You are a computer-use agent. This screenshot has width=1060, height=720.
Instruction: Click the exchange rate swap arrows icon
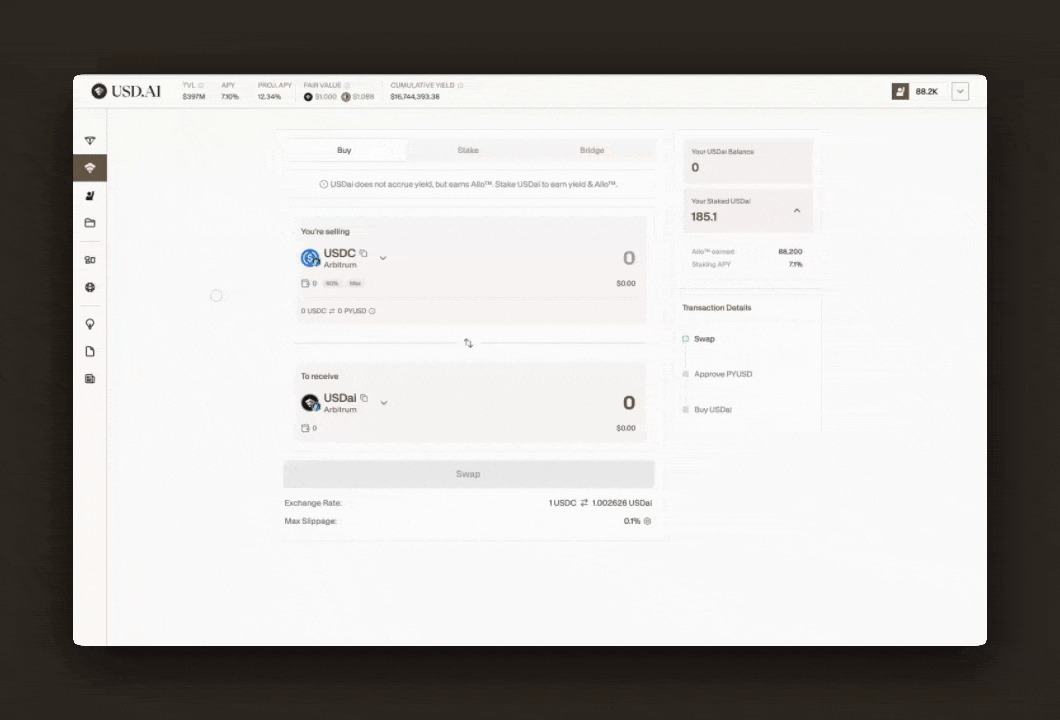[584, 503]
